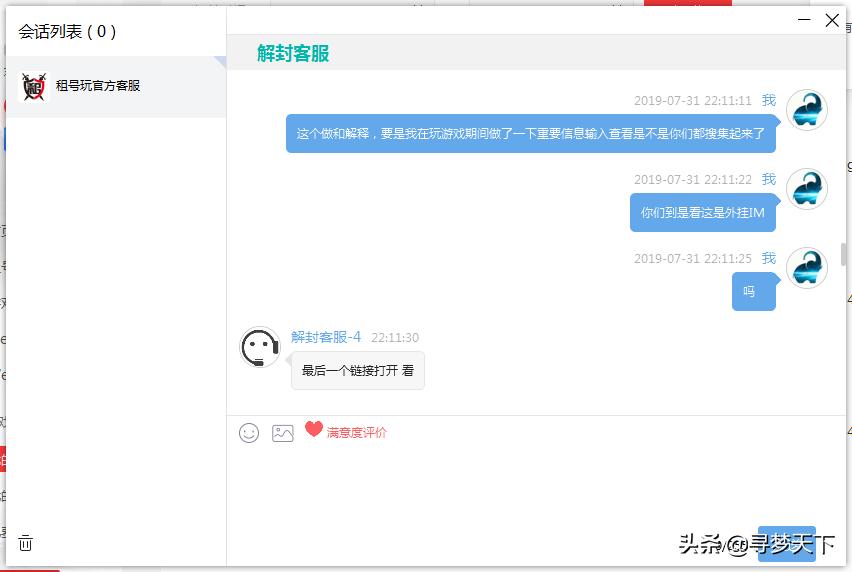Attach an image using picture icon
This screenshot has height=572, width=852.
click(283, 433)
